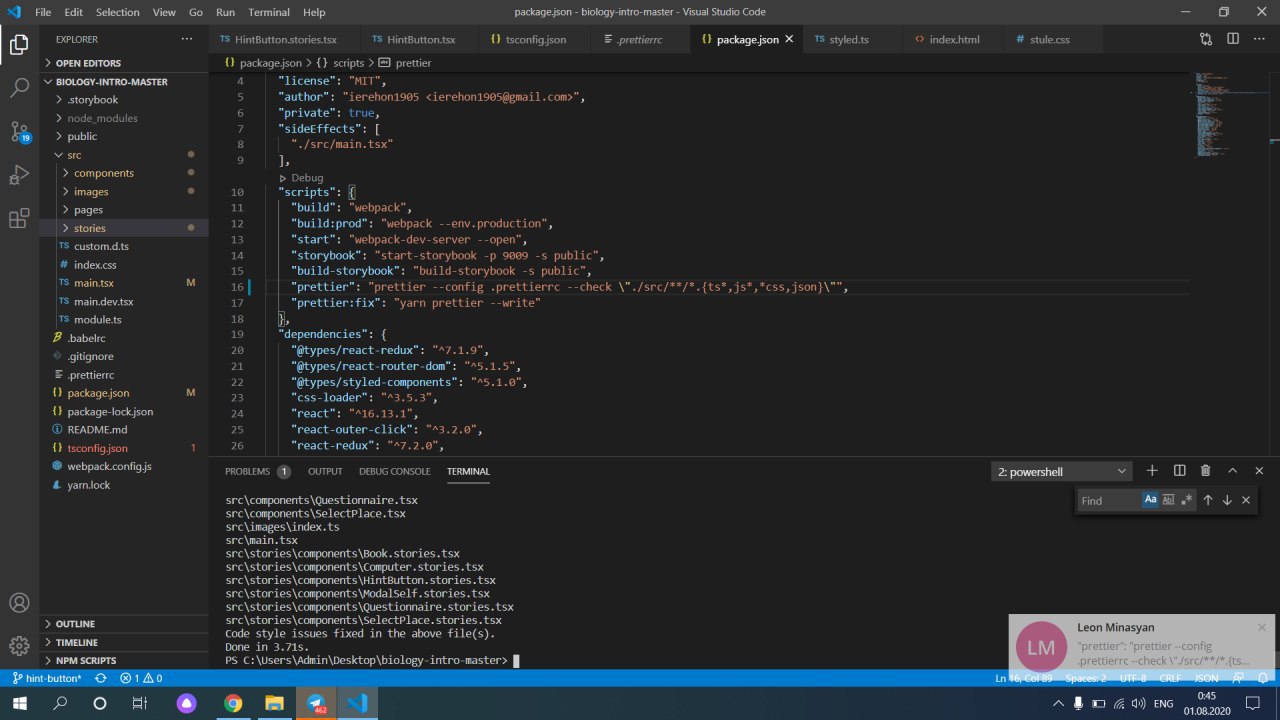Screen dimensions: 1280x720
Task: Change UTF-8 file encoding
Action: 1132,678
